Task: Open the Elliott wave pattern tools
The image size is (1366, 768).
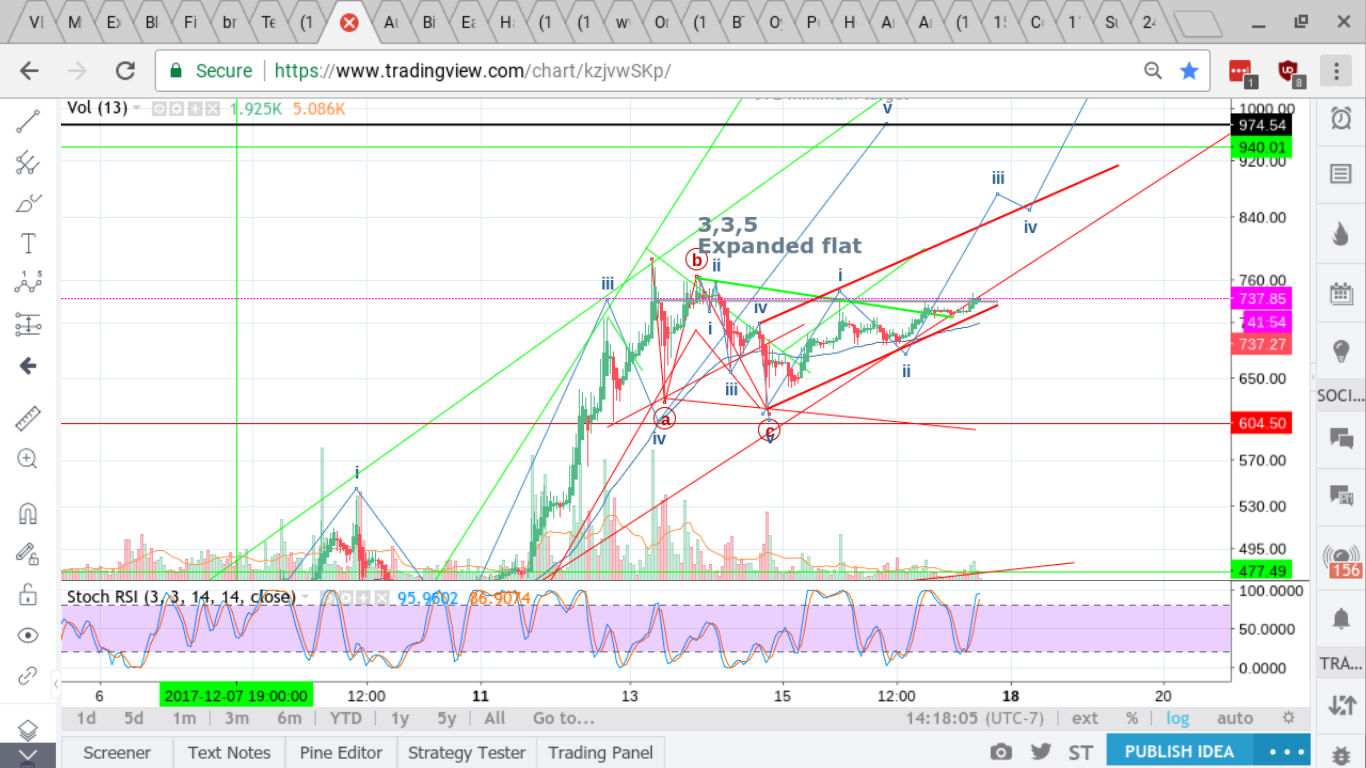Action: point(28,283)
